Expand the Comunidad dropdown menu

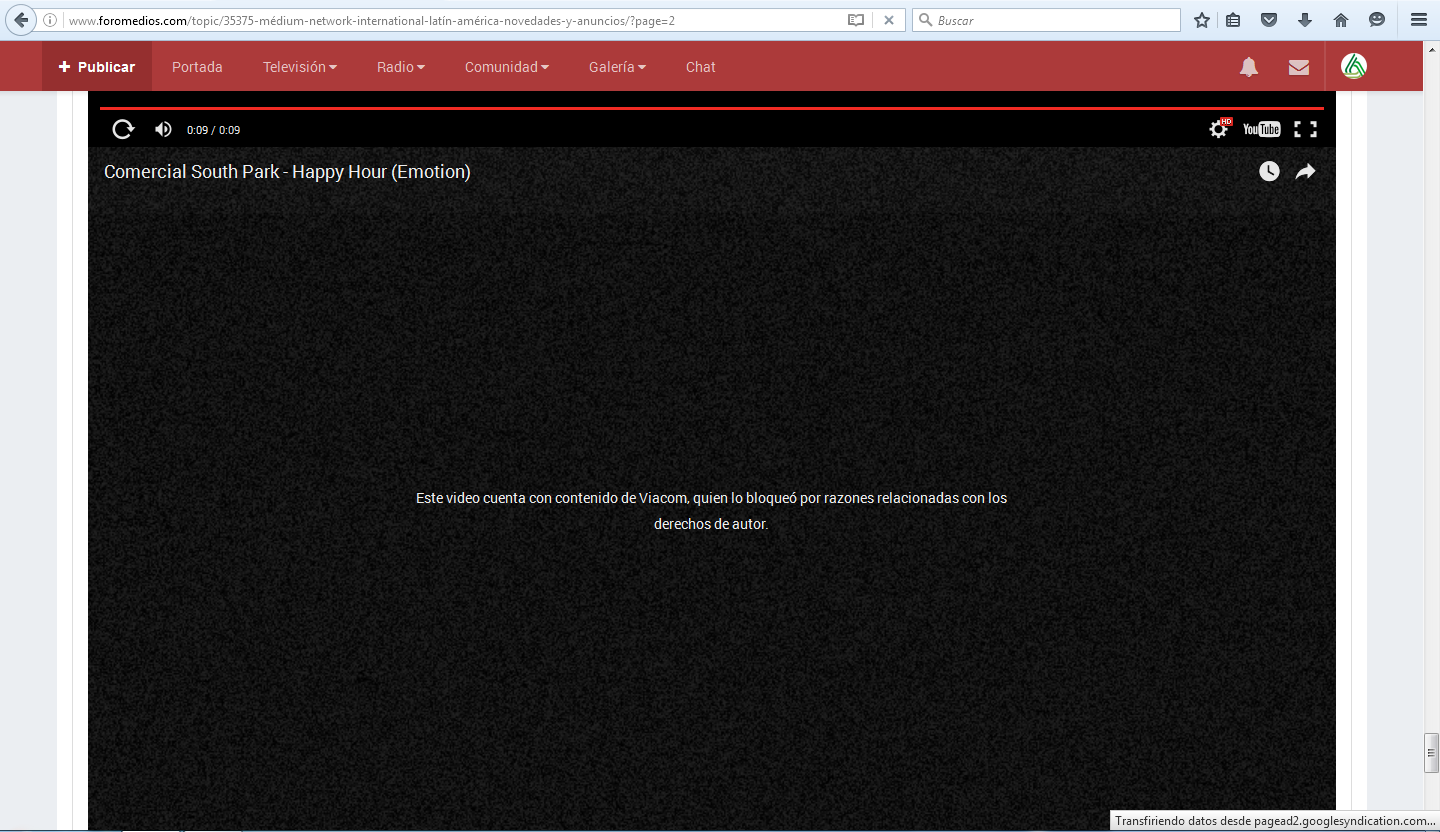coord(506,67)
